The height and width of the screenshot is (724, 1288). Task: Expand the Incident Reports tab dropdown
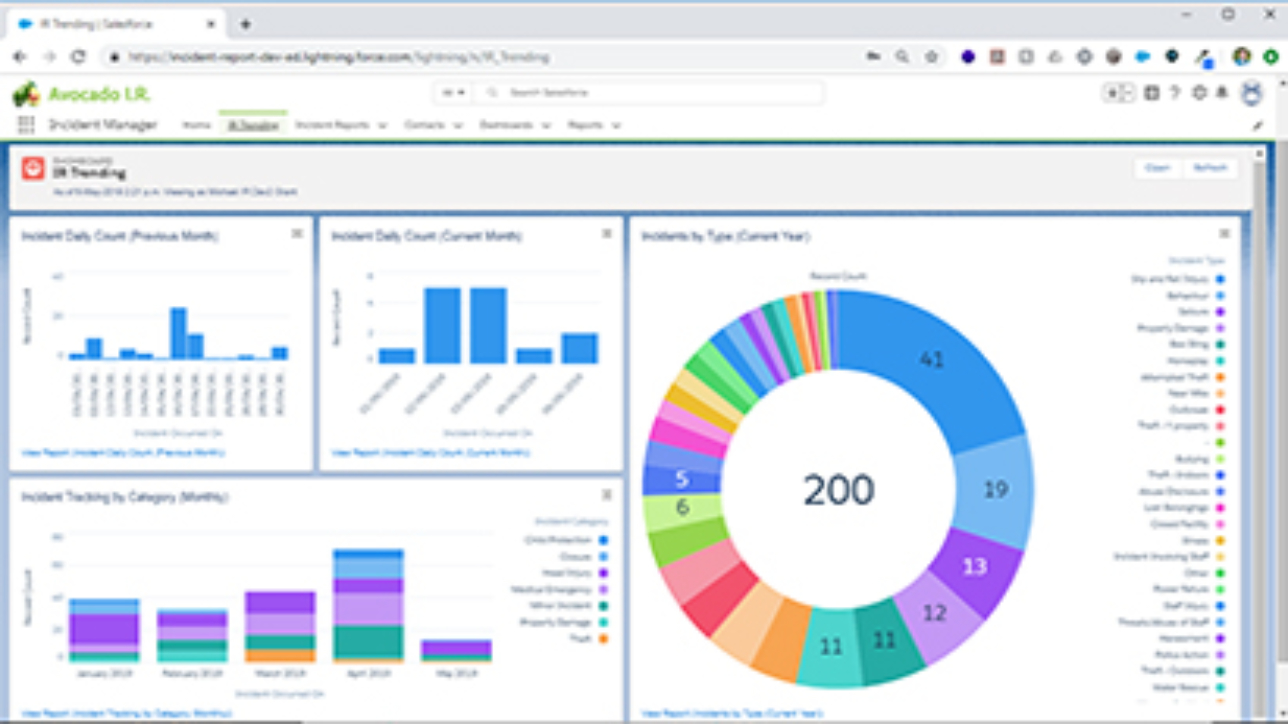point(382,126)
